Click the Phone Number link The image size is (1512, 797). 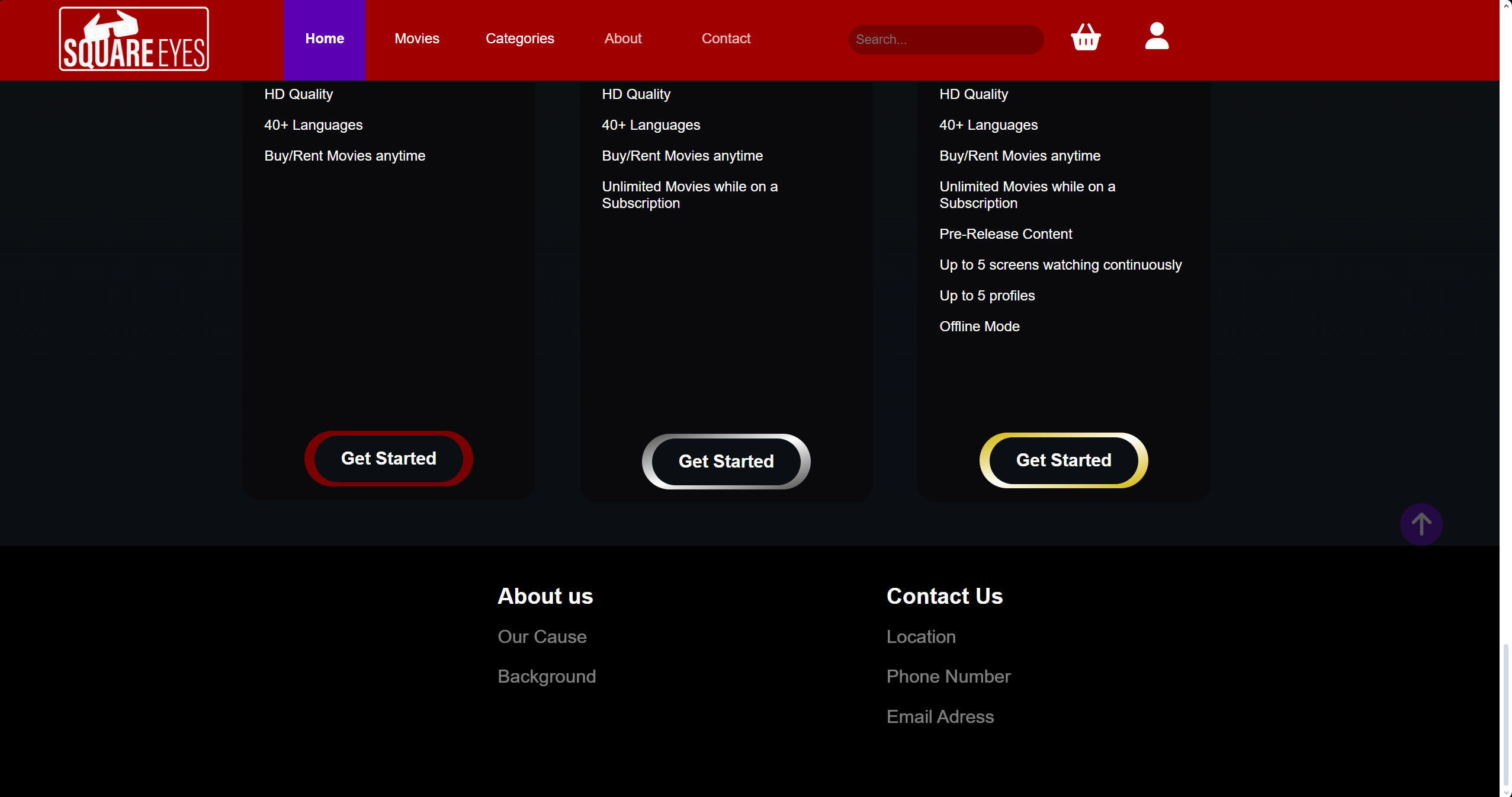click(948, 676)
